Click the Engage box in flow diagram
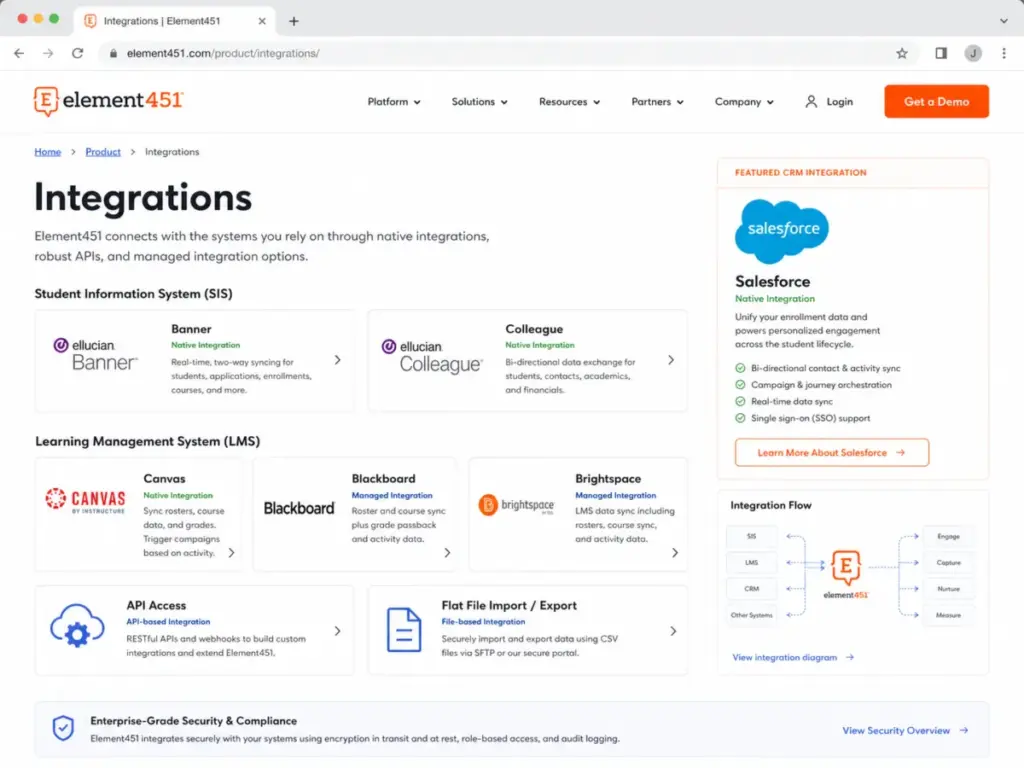This screenshot has width=1024, height=768. point(948,536)
